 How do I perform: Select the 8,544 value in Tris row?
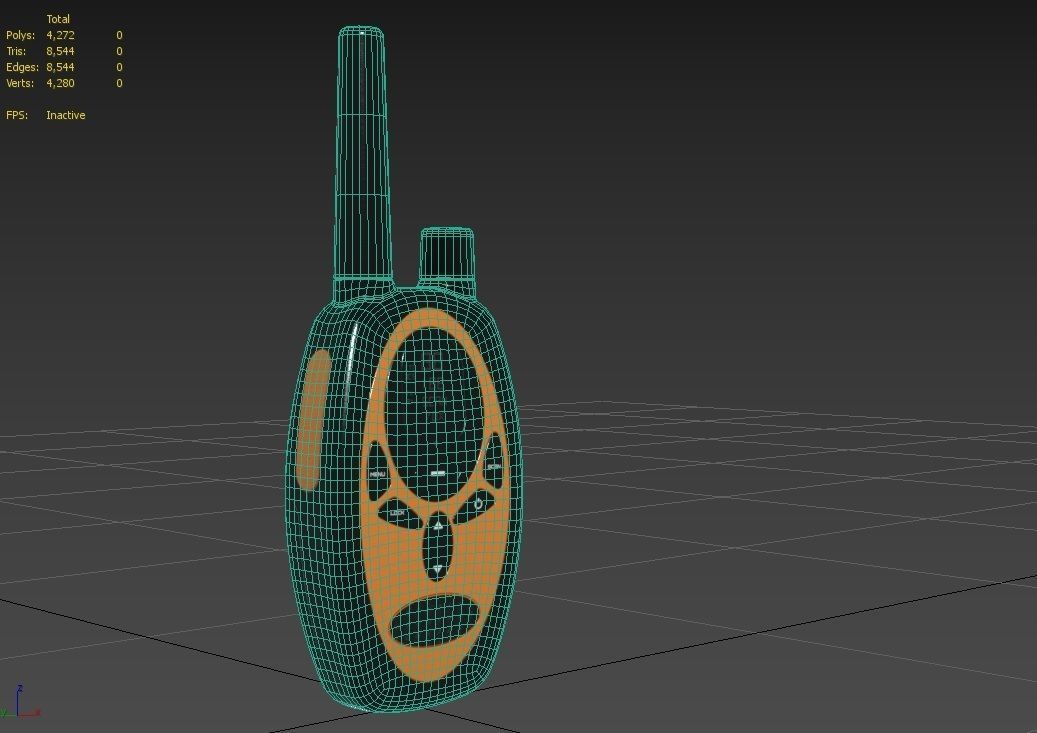(x=60, y=51)
